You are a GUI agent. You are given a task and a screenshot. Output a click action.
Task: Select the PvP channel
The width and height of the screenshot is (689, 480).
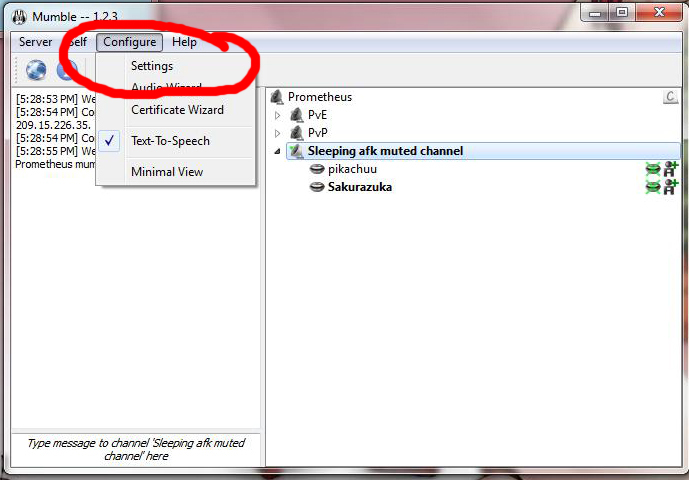tap(318, 133)
